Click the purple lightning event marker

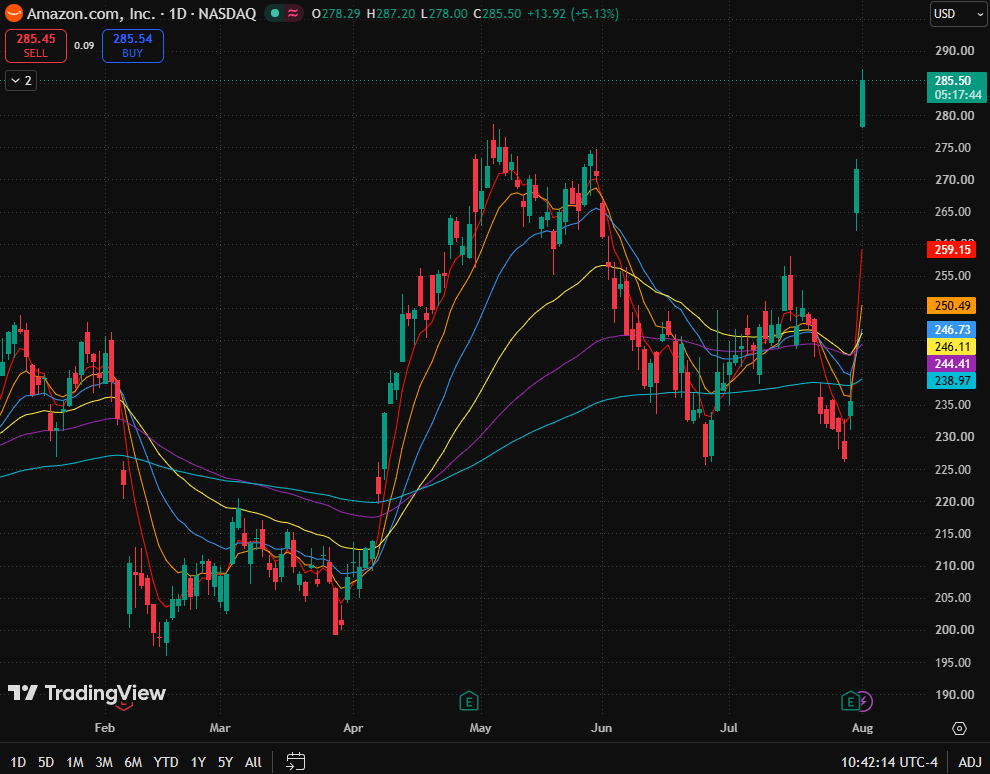tap(865, 701)
